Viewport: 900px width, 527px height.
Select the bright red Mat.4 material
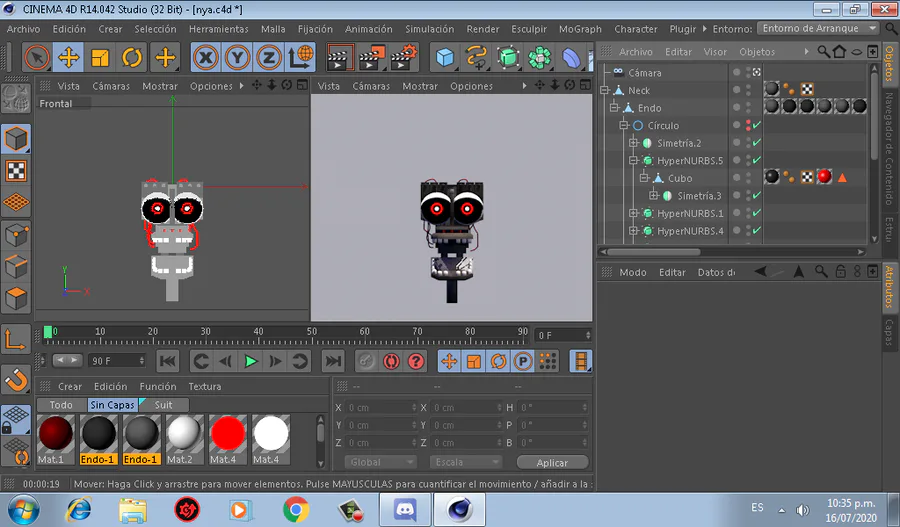tap(228, 440)
